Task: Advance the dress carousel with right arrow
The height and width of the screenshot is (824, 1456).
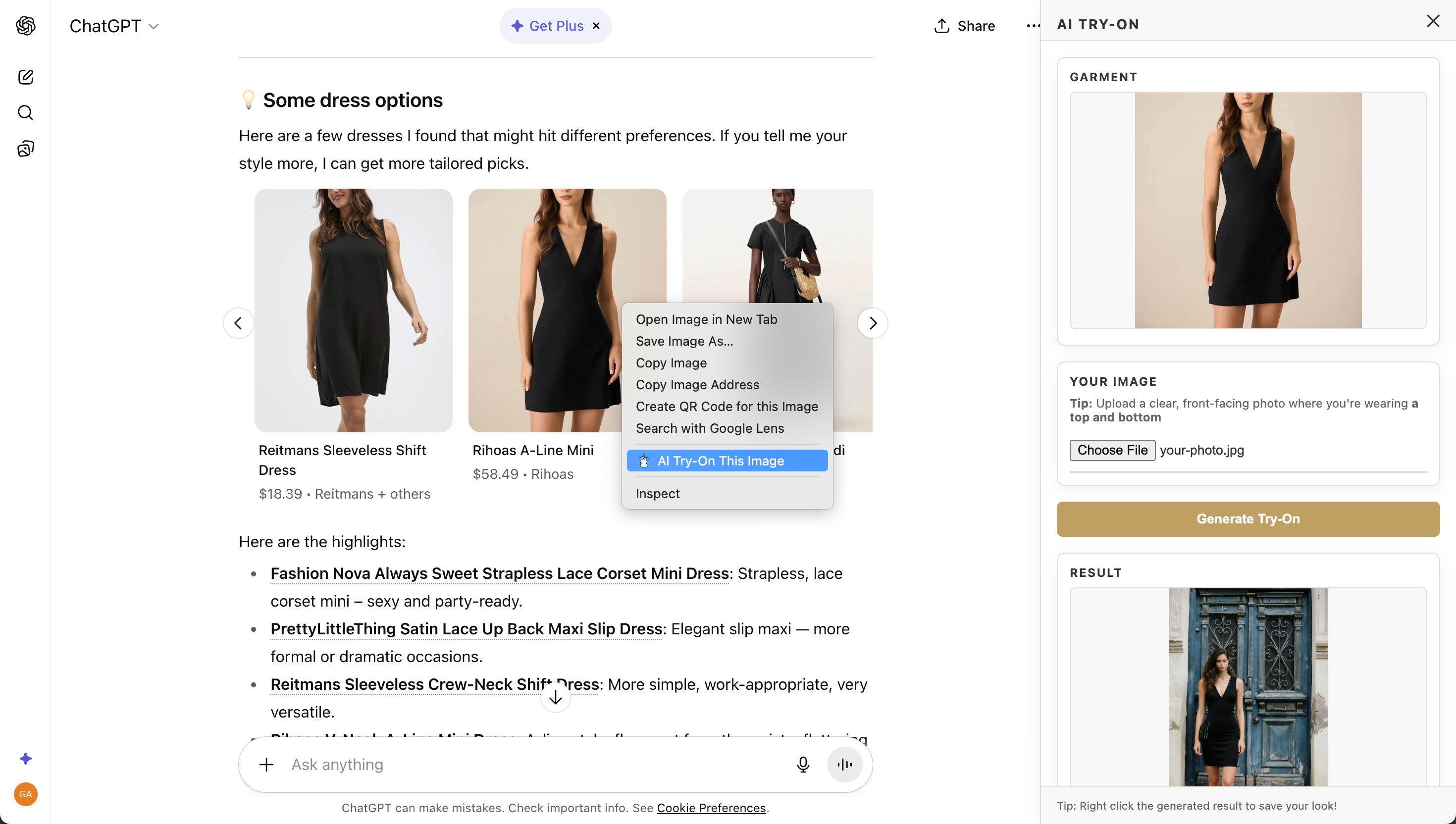Action: click(872, 322)
